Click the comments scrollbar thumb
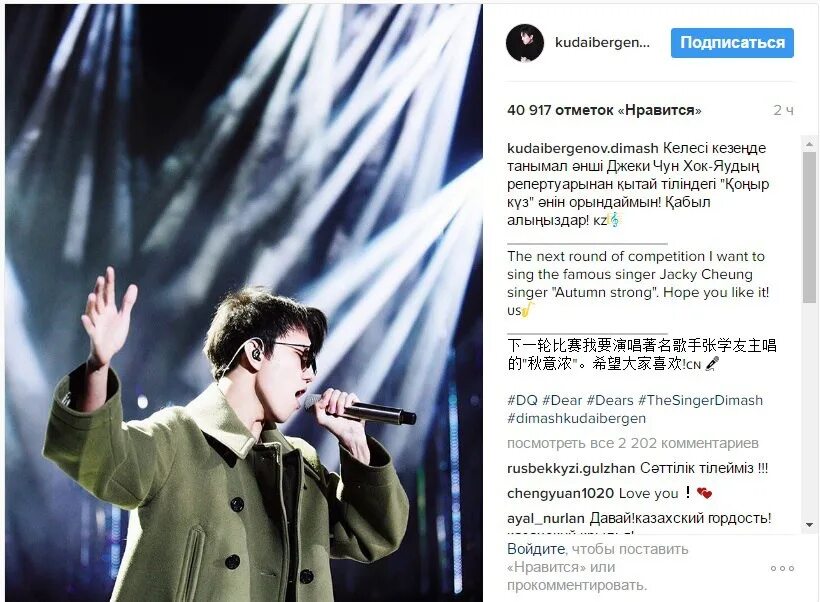The height and width of the screenshot is (602, 820). pyautogui.click(x=810, y=226)
